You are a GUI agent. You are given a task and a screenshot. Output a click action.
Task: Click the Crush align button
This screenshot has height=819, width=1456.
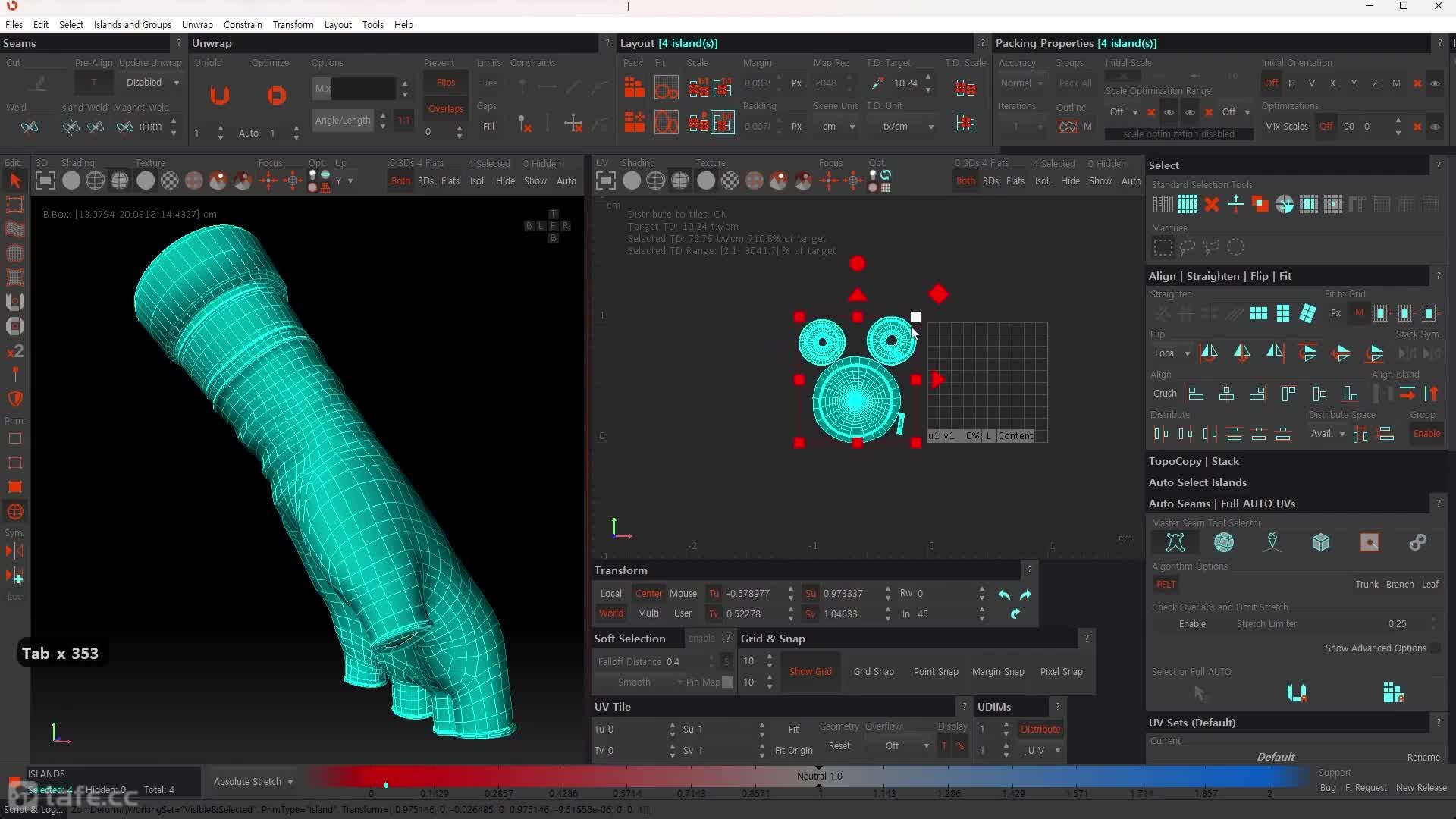[1164, 394]
